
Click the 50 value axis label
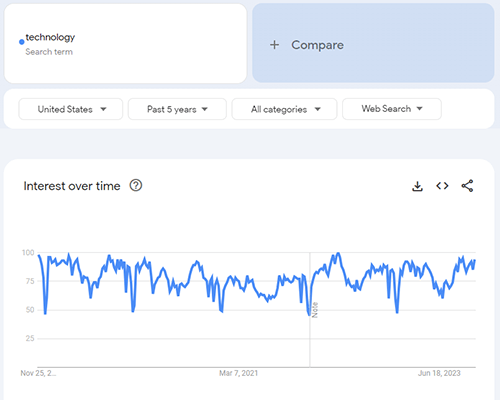point(30,310)
